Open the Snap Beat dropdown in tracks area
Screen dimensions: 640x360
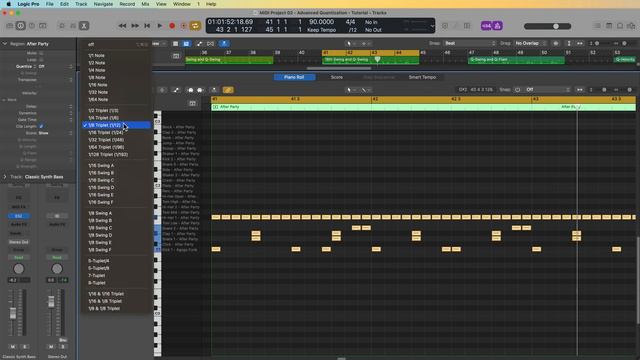click(469, 43)
